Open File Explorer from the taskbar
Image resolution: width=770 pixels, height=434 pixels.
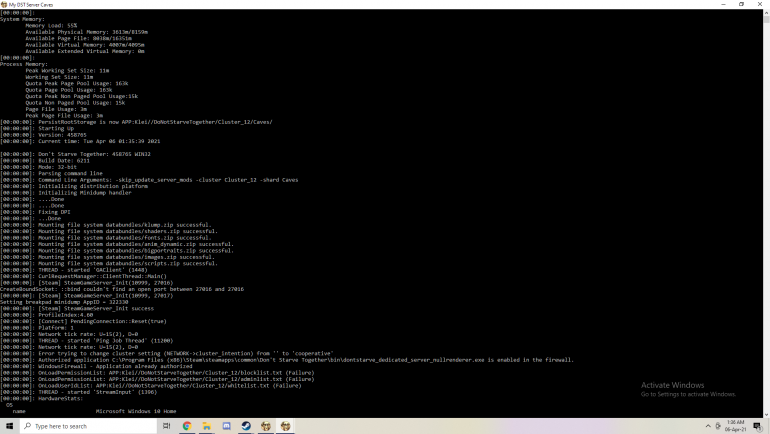point(207,426)
